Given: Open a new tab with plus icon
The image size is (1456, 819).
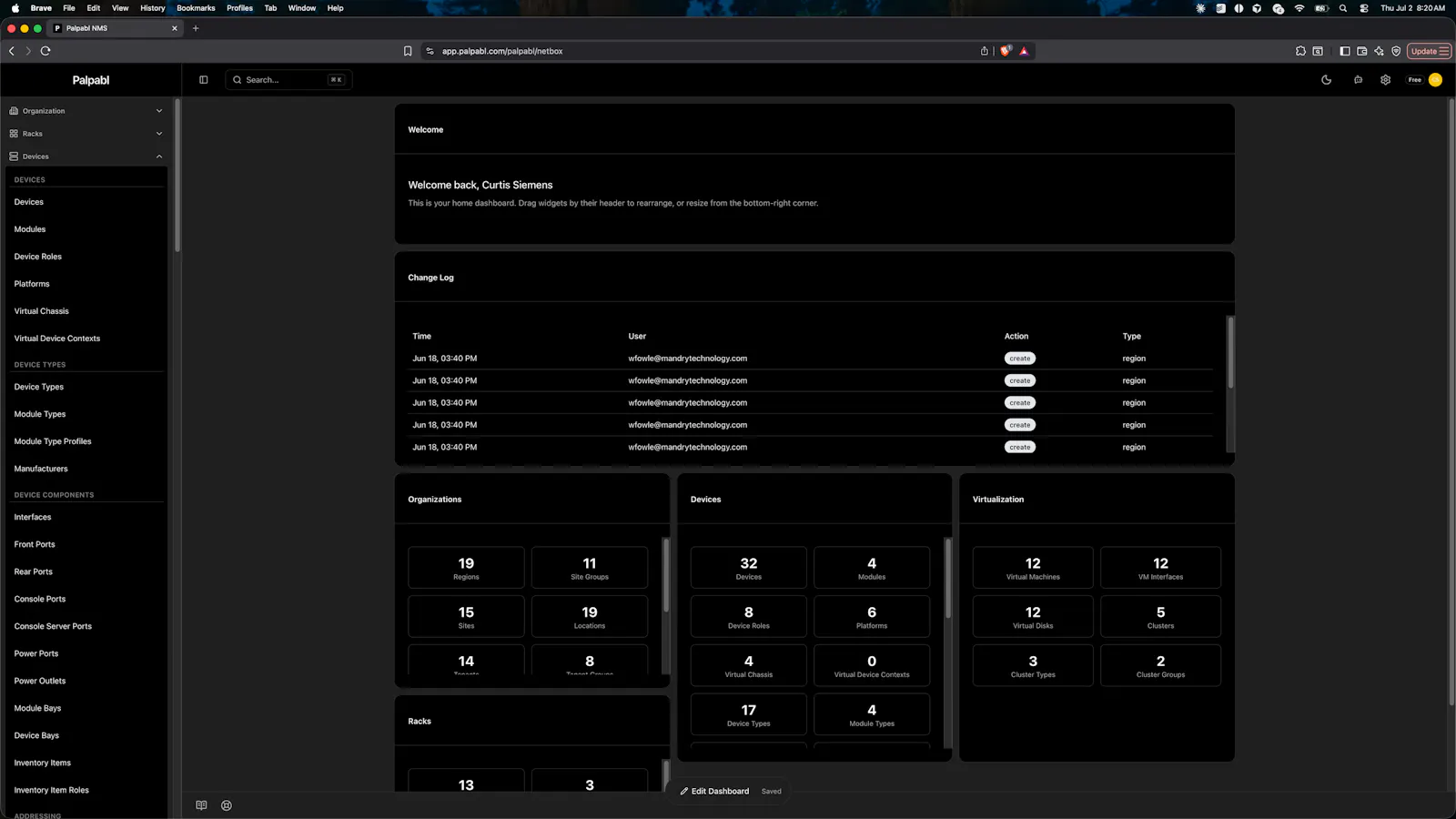Looking at the screenshot, I should coord(196,28).
